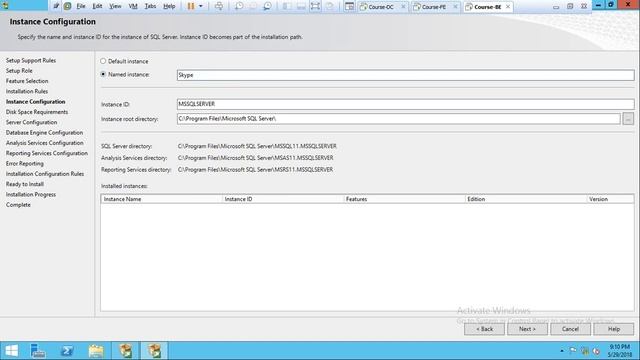Open the Edit menu
This screenshot has height=360, width=640.
(97, 6)
